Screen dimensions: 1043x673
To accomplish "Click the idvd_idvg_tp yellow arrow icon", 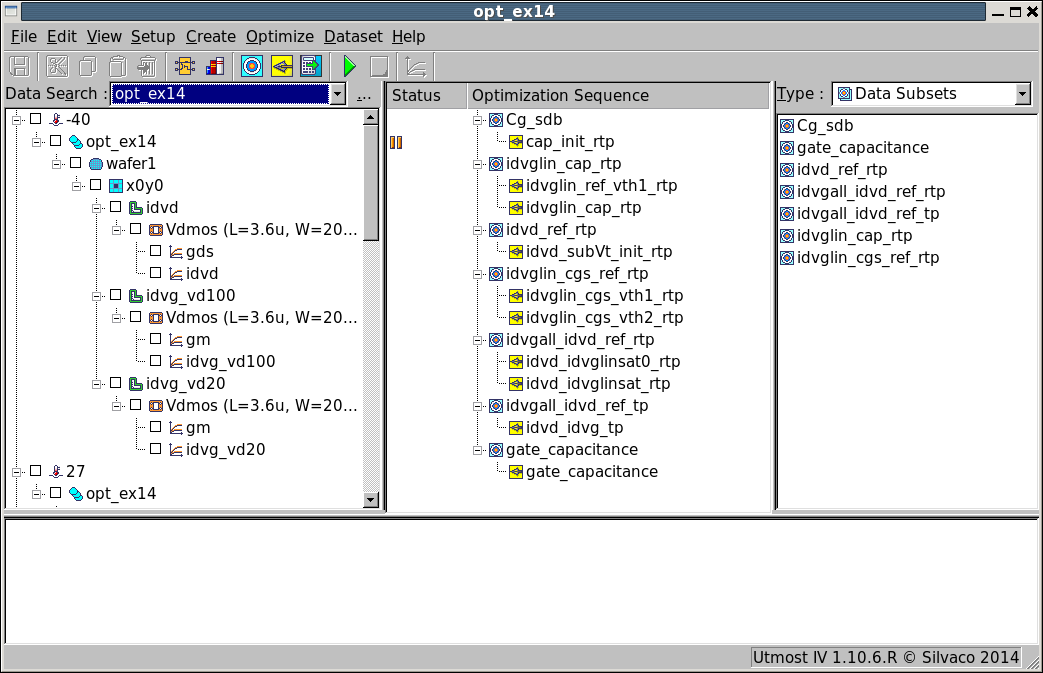I will 516,428.
